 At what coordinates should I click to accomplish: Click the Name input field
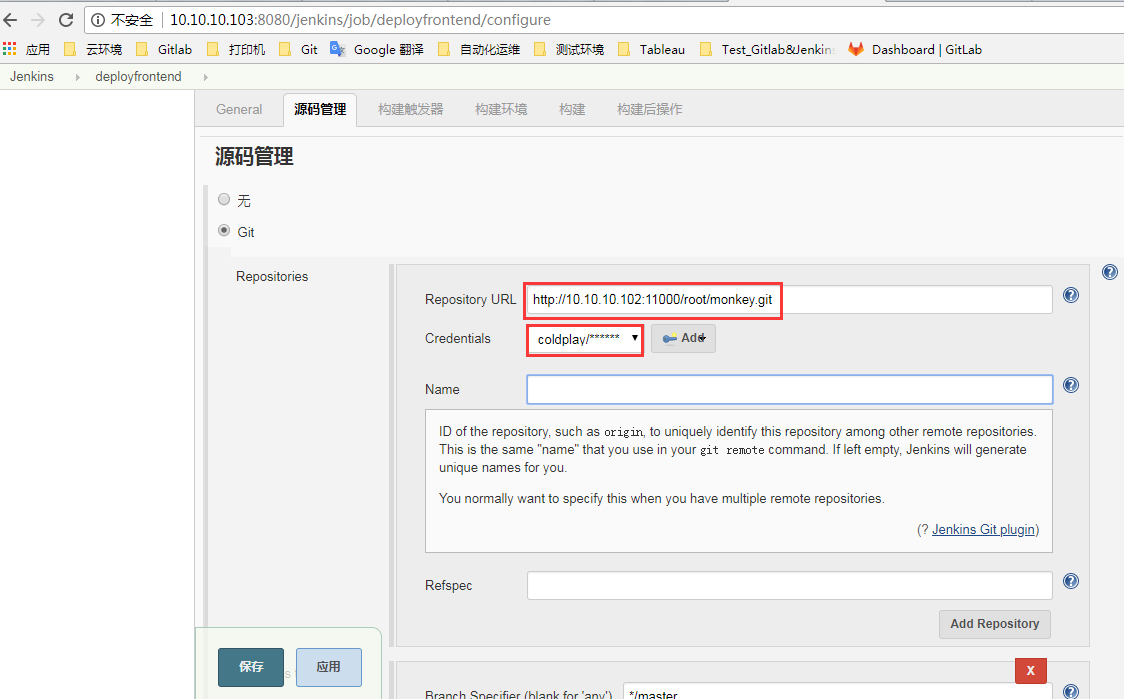coord(790,389)
